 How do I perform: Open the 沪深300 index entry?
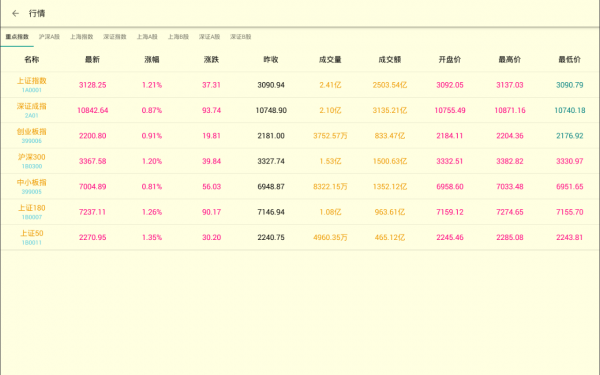pyautogui.click(x=300, y=161)
